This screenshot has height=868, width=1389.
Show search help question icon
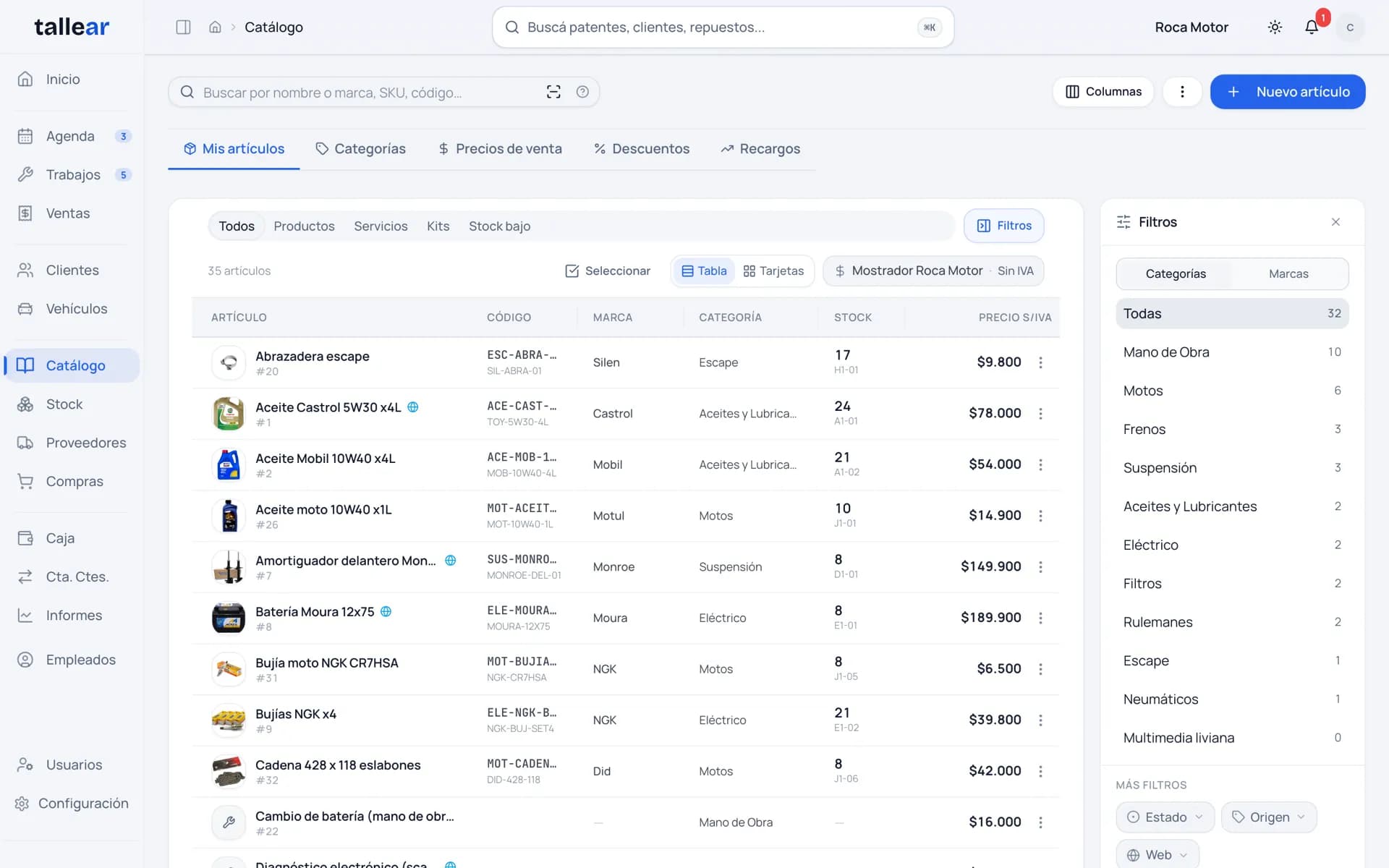[x=582, y=92]
